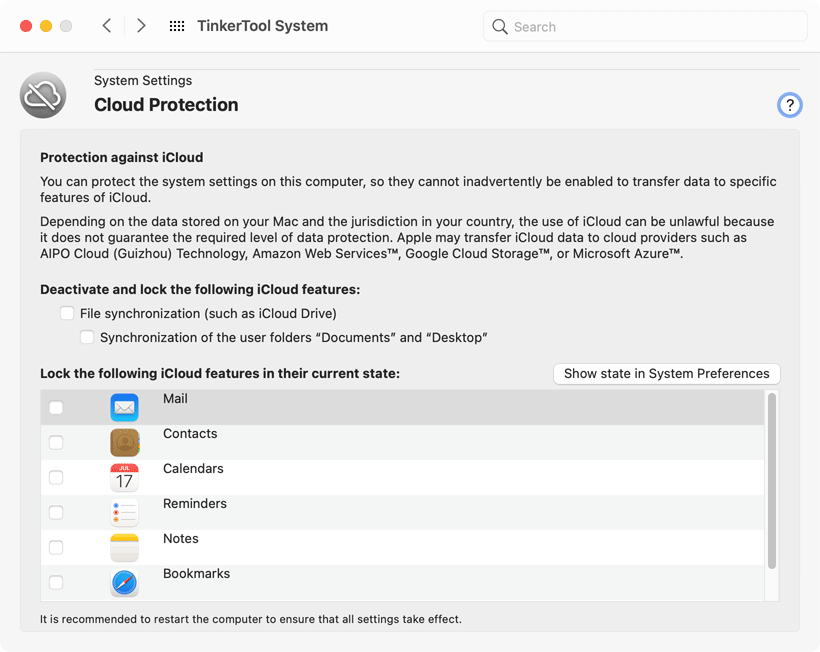
Task: Click the TinkerTool System window title
Action: click(x=263, y=26)
